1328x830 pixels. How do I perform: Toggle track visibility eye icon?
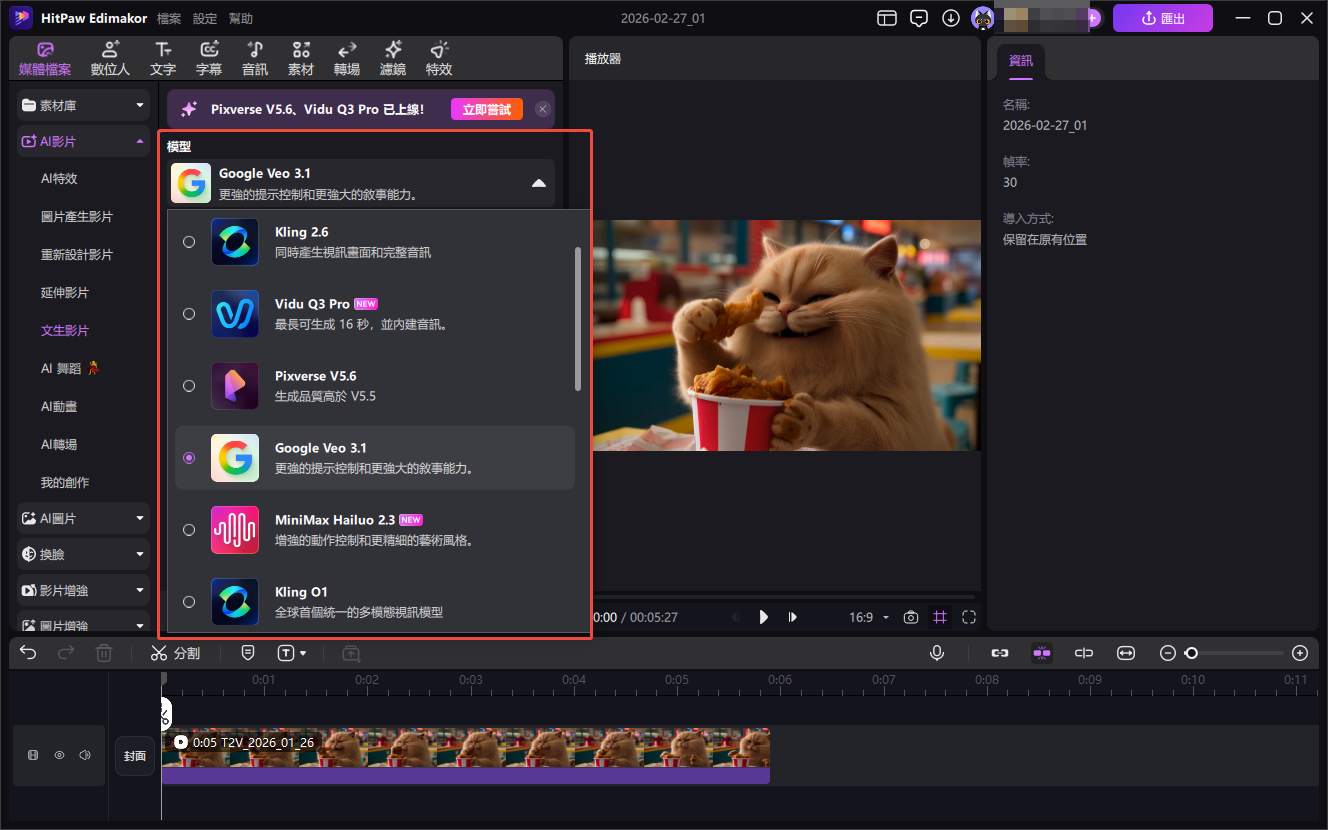click(x=59, y=756)
